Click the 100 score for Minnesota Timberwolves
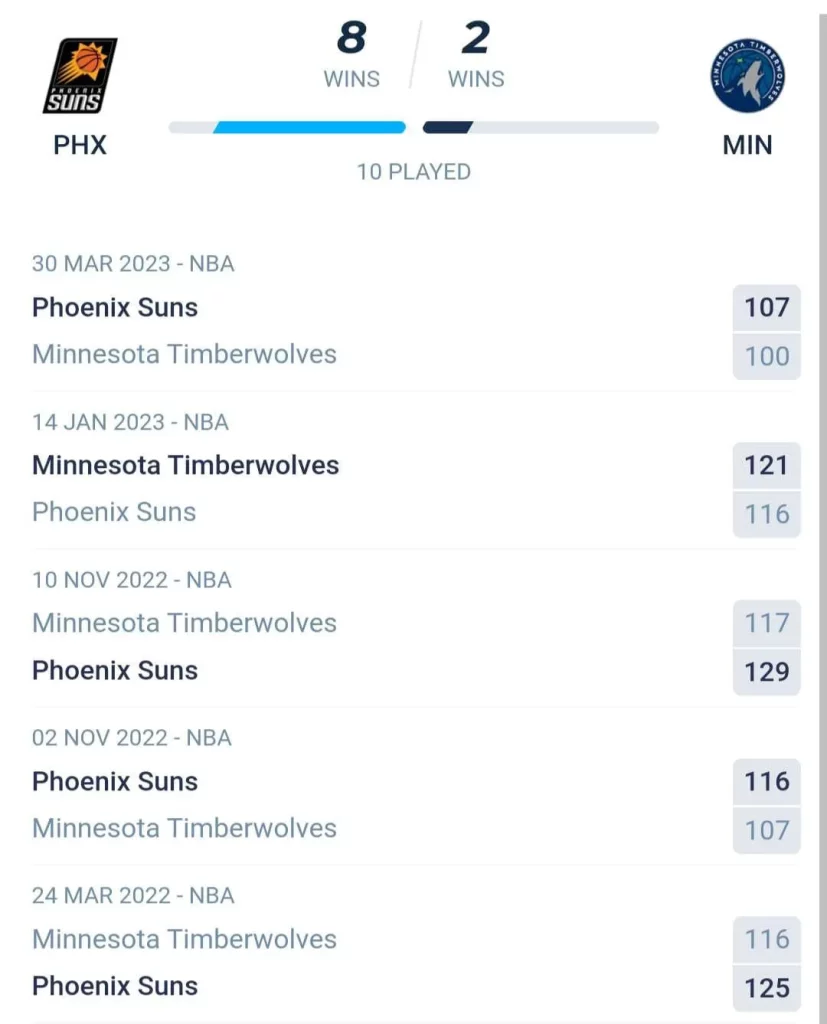This screenshot has width=827, height=1024. tap(766, 357)
